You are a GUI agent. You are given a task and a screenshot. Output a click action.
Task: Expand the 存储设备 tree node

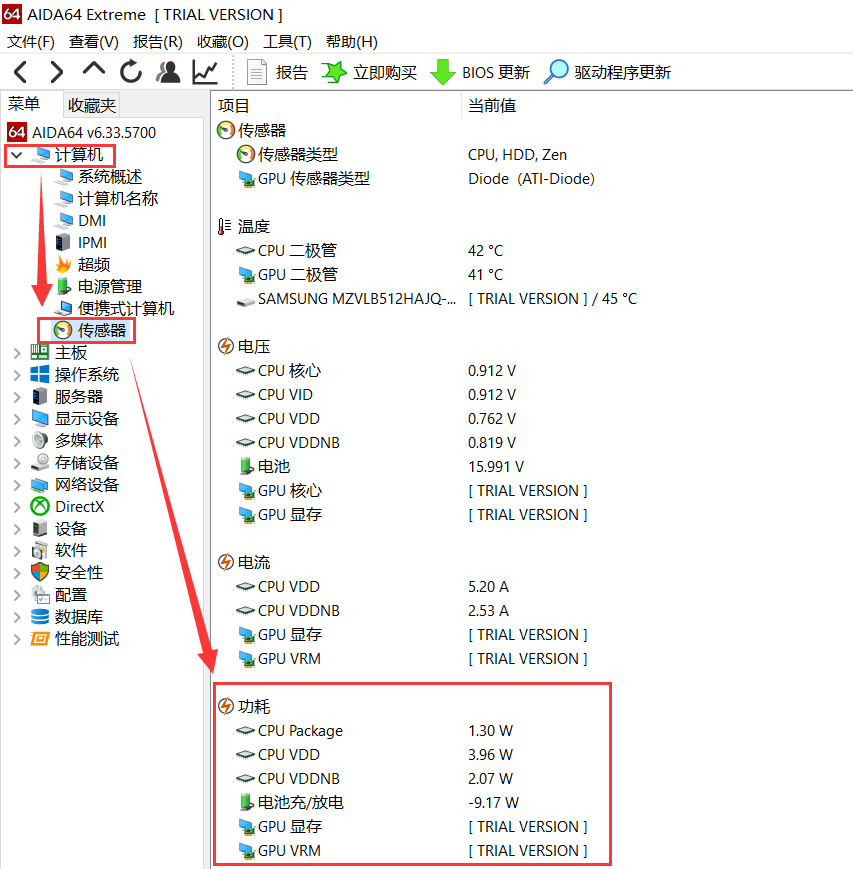tap(17, 463)
